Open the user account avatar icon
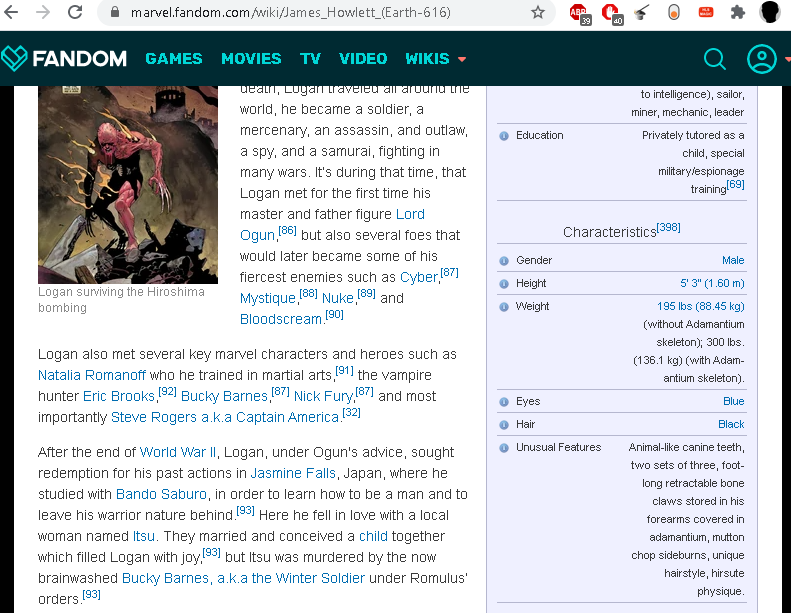Viewport: 791px width, 613px height. pyautogui.click(x=761, y=59)
